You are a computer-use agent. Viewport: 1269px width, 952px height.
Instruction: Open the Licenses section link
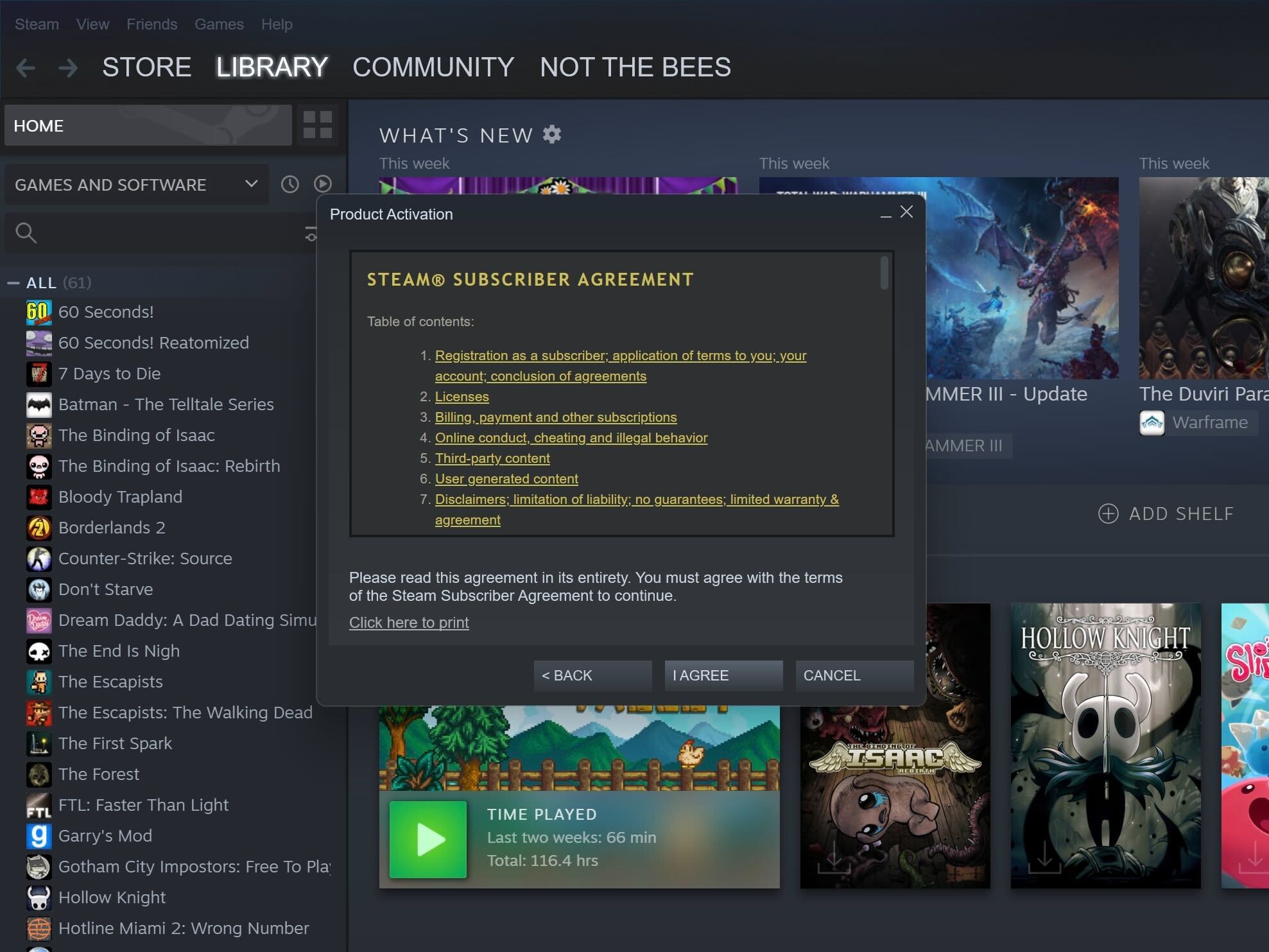(462, 397)
